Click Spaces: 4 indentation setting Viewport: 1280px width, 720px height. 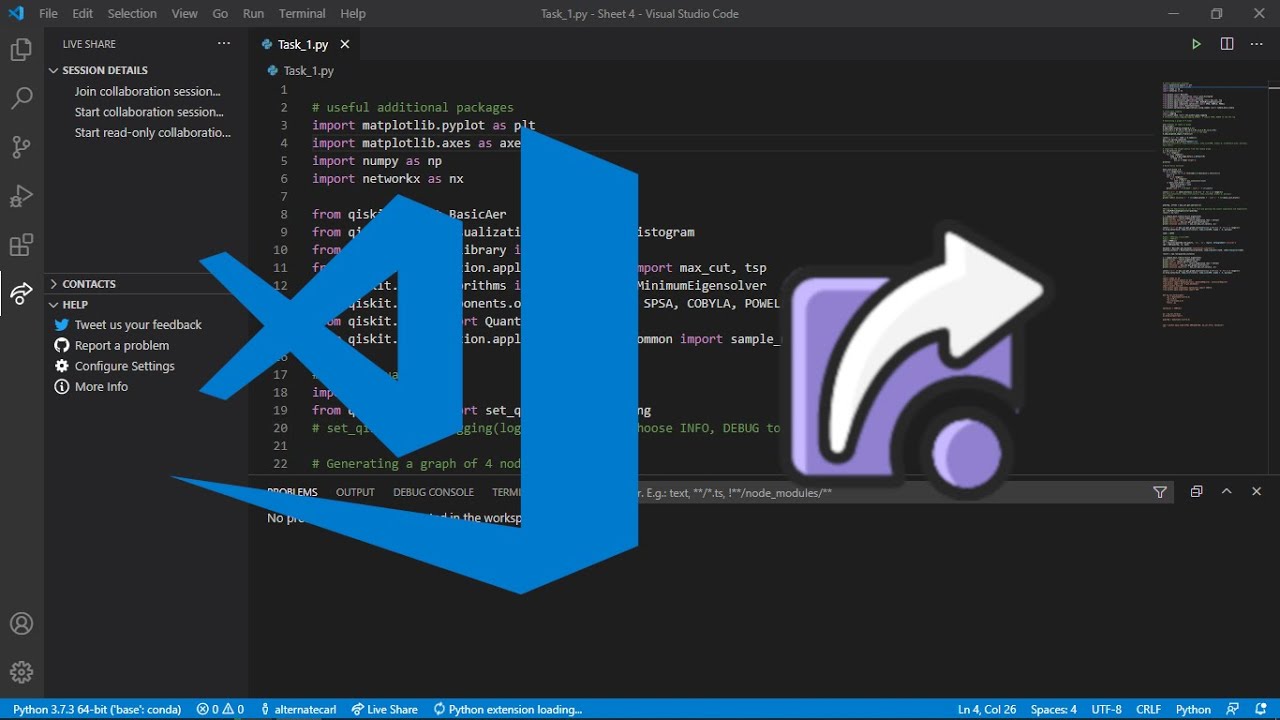tap(1053, 709)
